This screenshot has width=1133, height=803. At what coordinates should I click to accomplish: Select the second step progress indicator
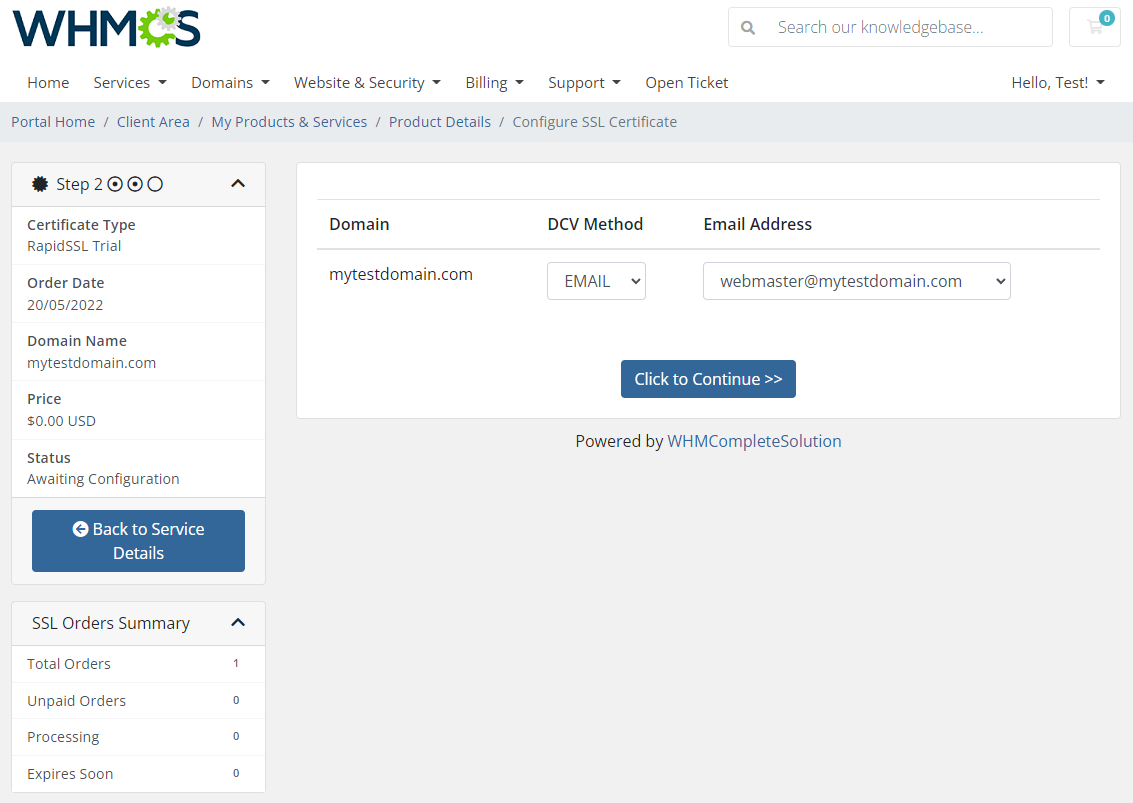tap(135, 184)
